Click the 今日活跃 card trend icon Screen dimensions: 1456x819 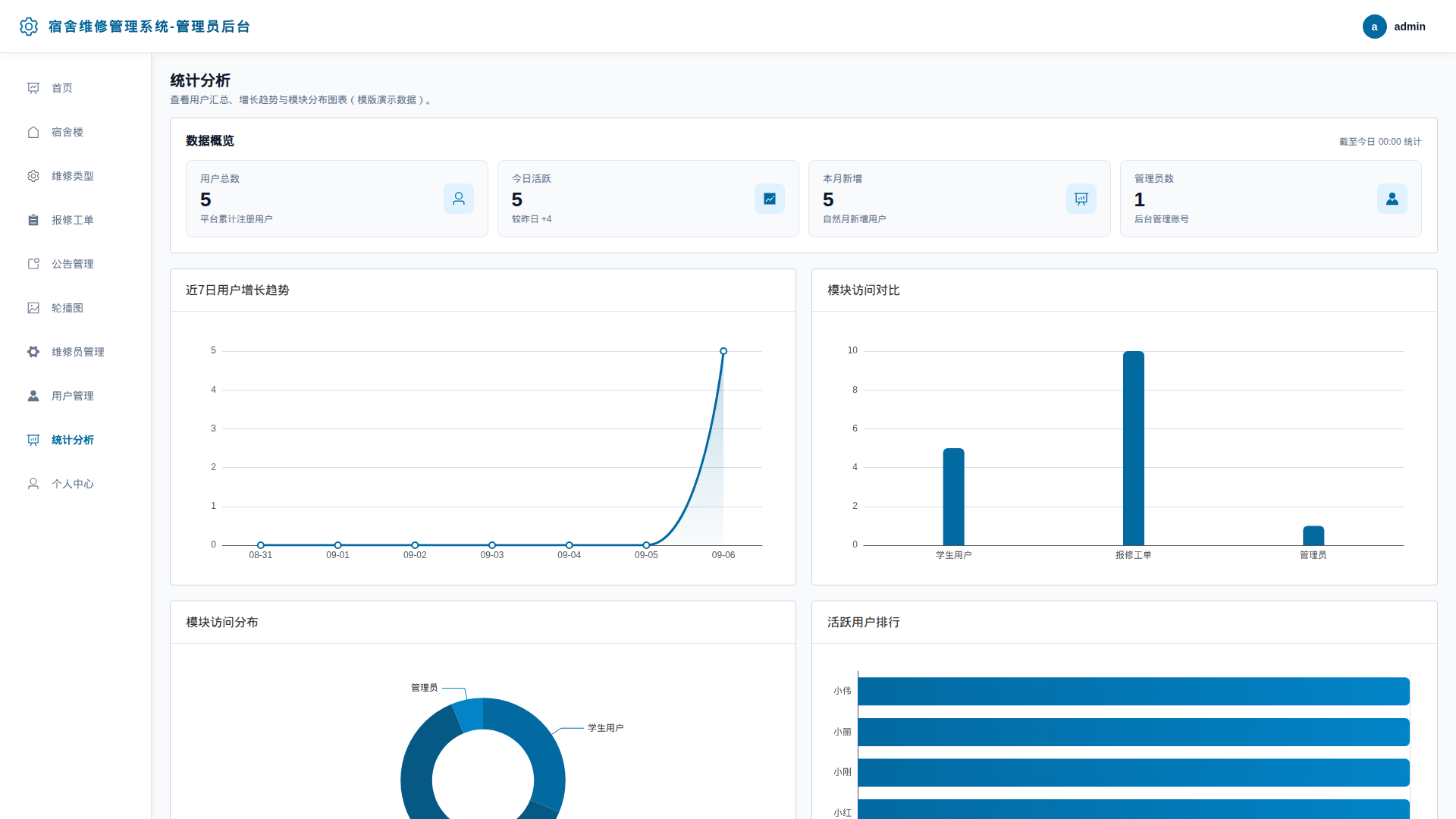click(x=770, y=199)
